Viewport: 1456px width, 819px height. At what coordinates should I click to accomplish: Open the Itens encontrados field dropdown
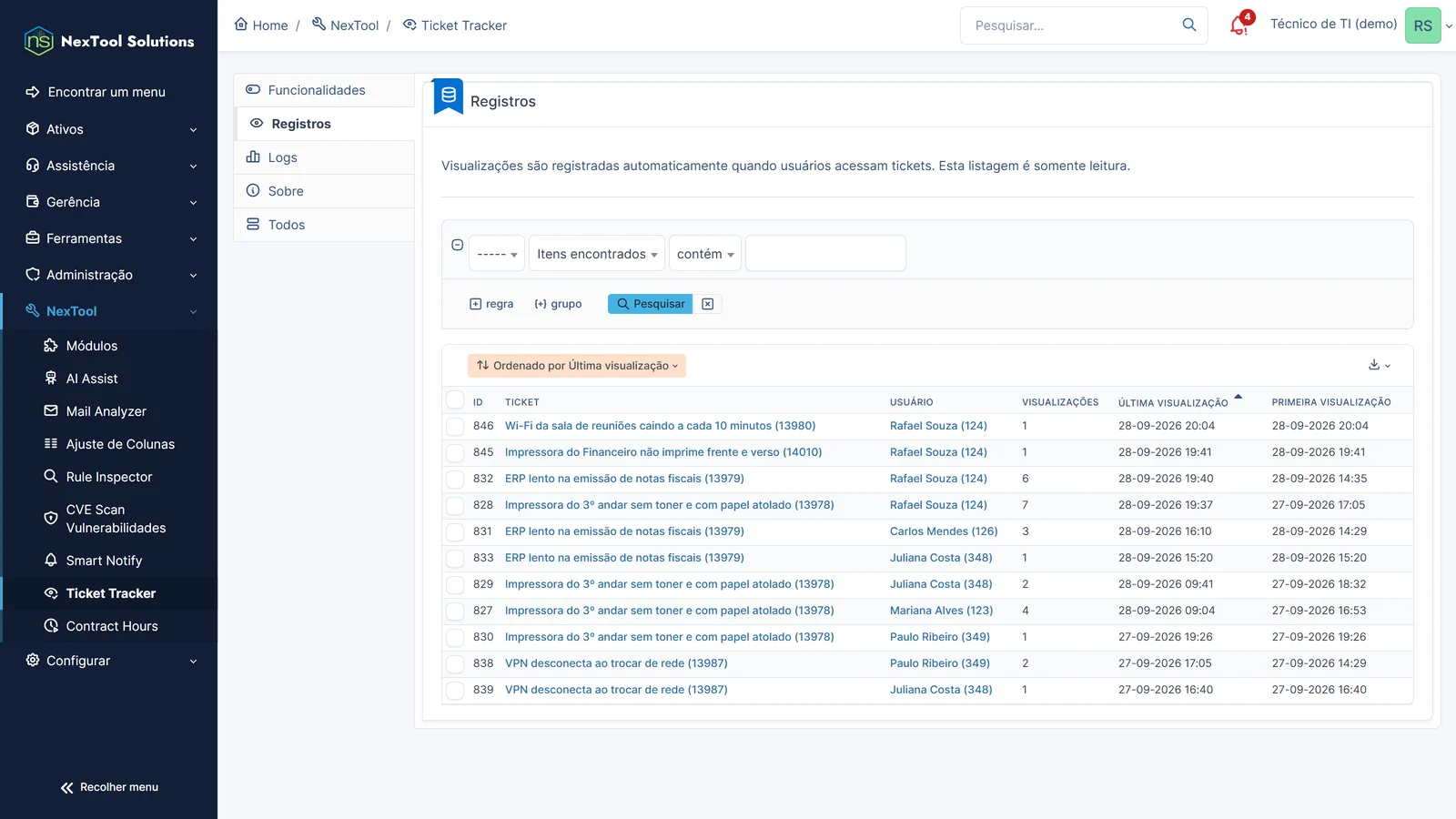pyautogui.click(x=597, y=254)
